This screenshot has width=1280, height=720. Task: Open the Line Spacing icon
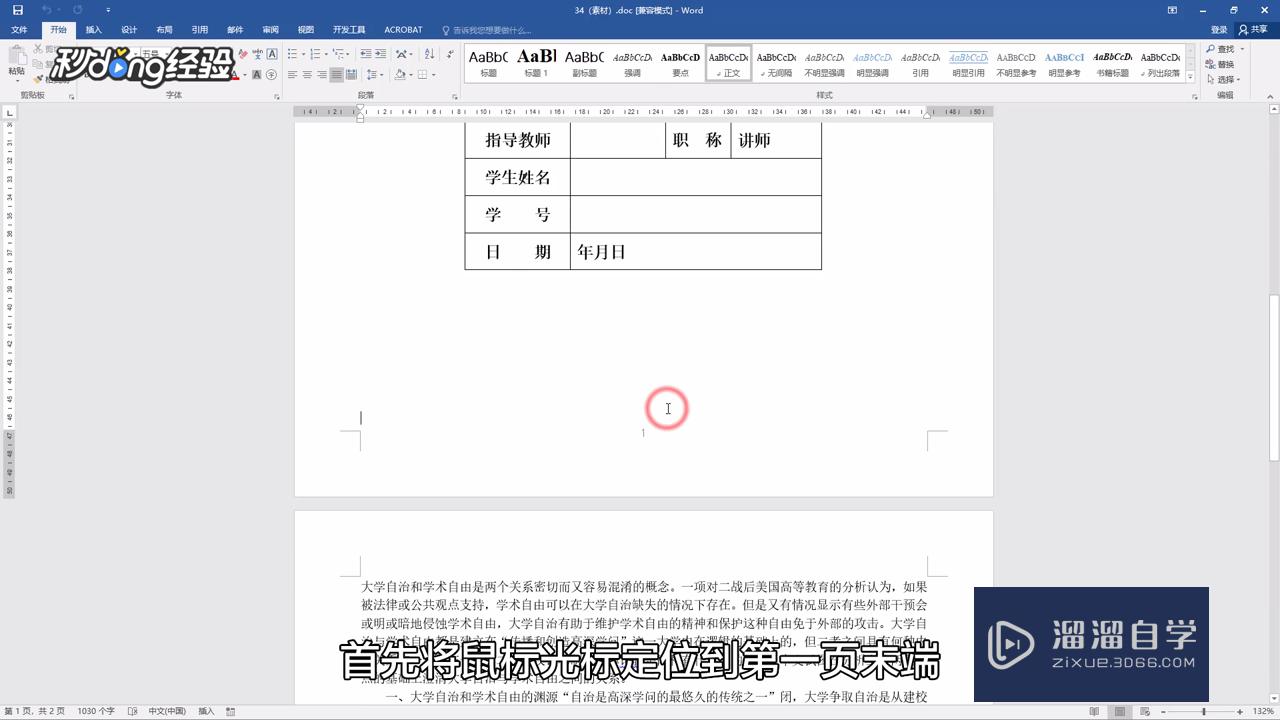(x=373, y=75)
